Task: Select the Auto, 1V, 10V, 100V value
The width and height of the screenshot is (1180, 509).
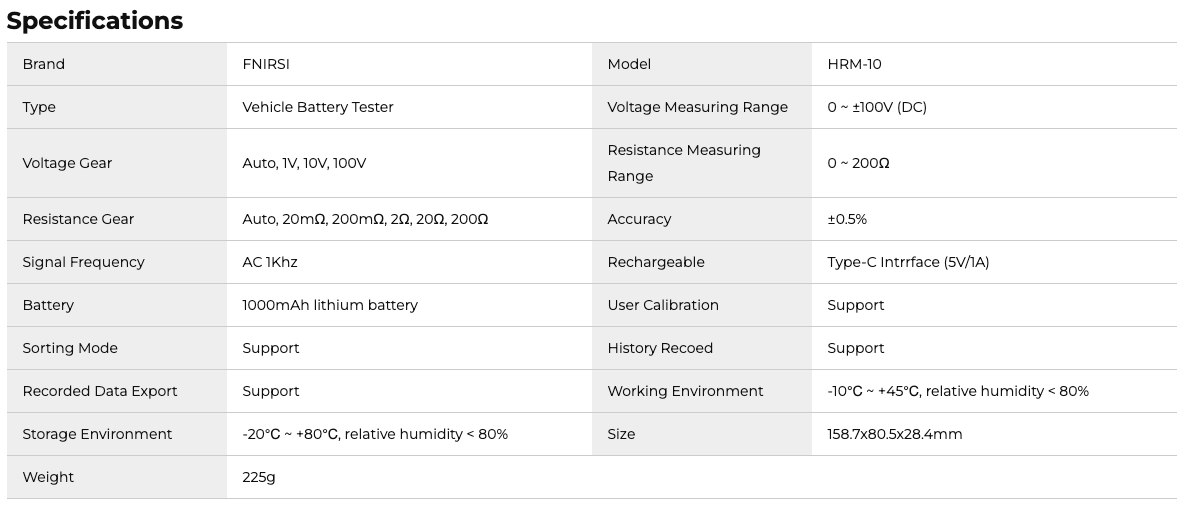Action: (304, 163)
